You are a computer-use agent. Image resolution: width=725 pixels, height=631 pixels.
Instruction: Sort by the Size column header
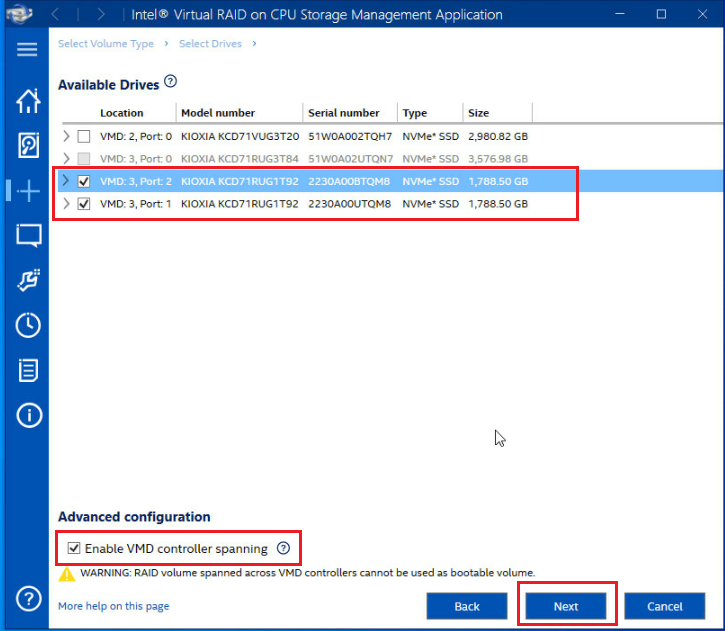click(479, 113)
